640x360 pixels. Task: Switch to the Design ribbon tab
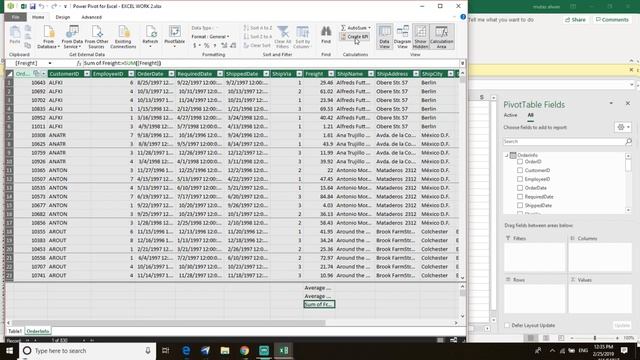pyautogui.click(x=63, y=17)
